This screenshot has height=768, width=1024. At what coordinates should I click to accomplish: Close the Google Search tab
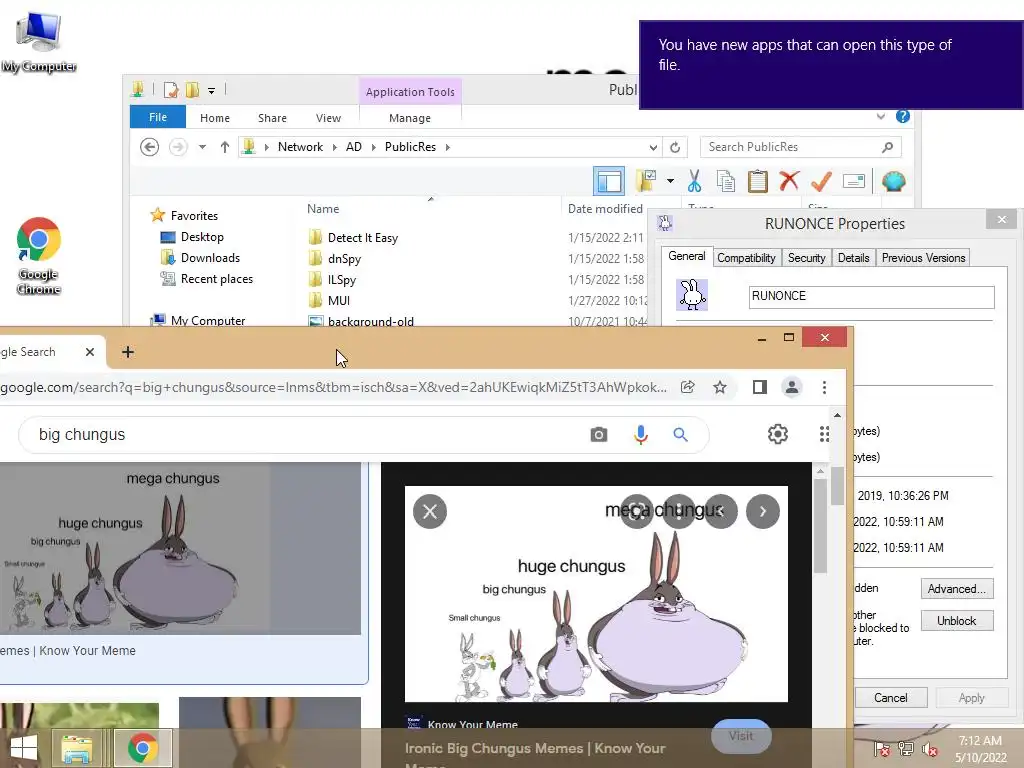coord(89,352)
